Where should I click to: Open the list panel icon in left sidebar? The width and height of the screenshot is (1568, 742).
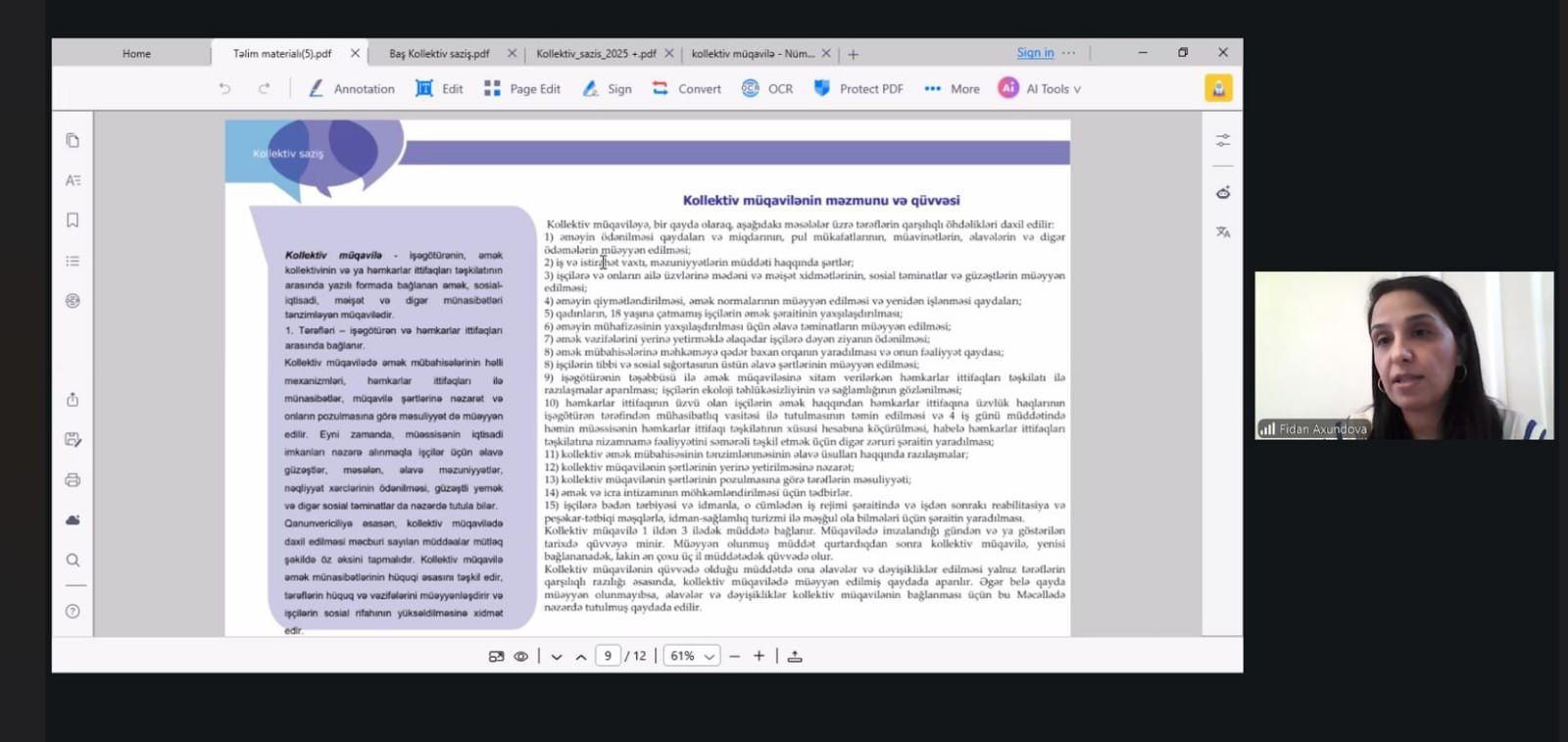[73, 261]
